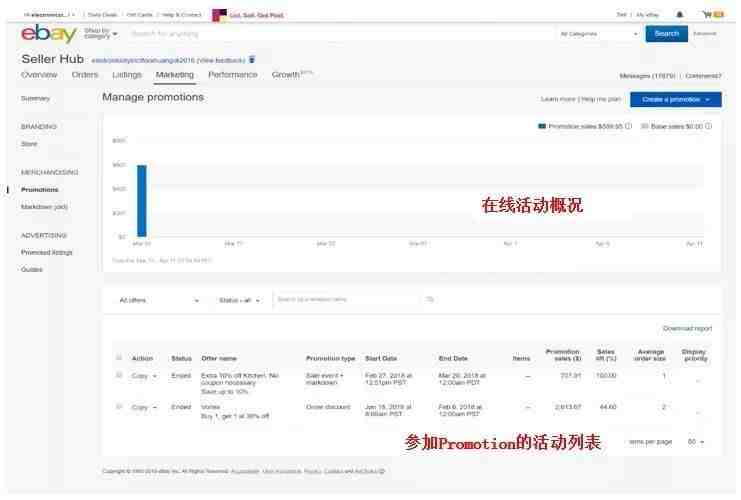Expand the Shop by category menu
This screenshot has width=741, height=500.
(101, 34)
